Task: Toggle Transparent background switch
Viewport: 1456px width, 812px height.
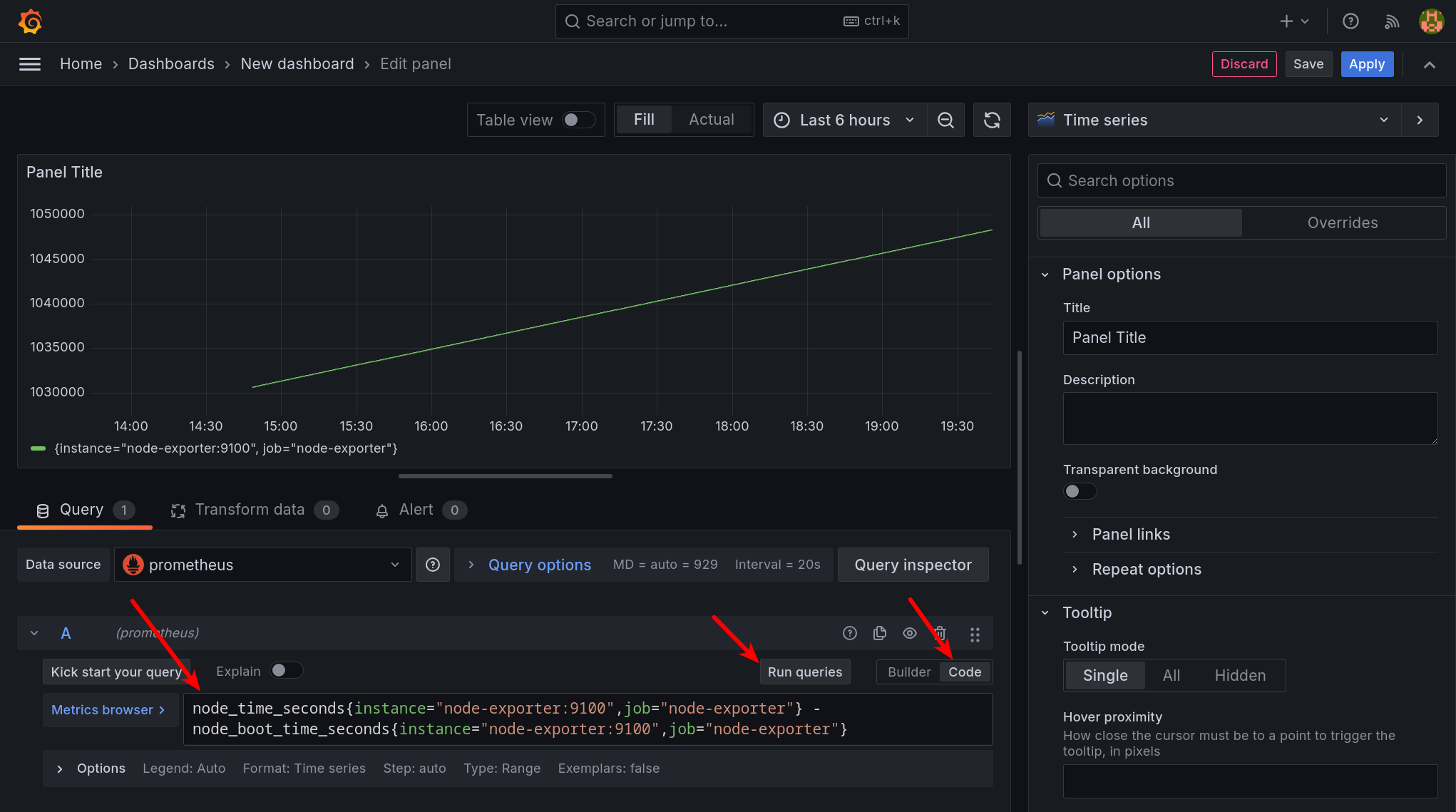Action: point(1080,491)
